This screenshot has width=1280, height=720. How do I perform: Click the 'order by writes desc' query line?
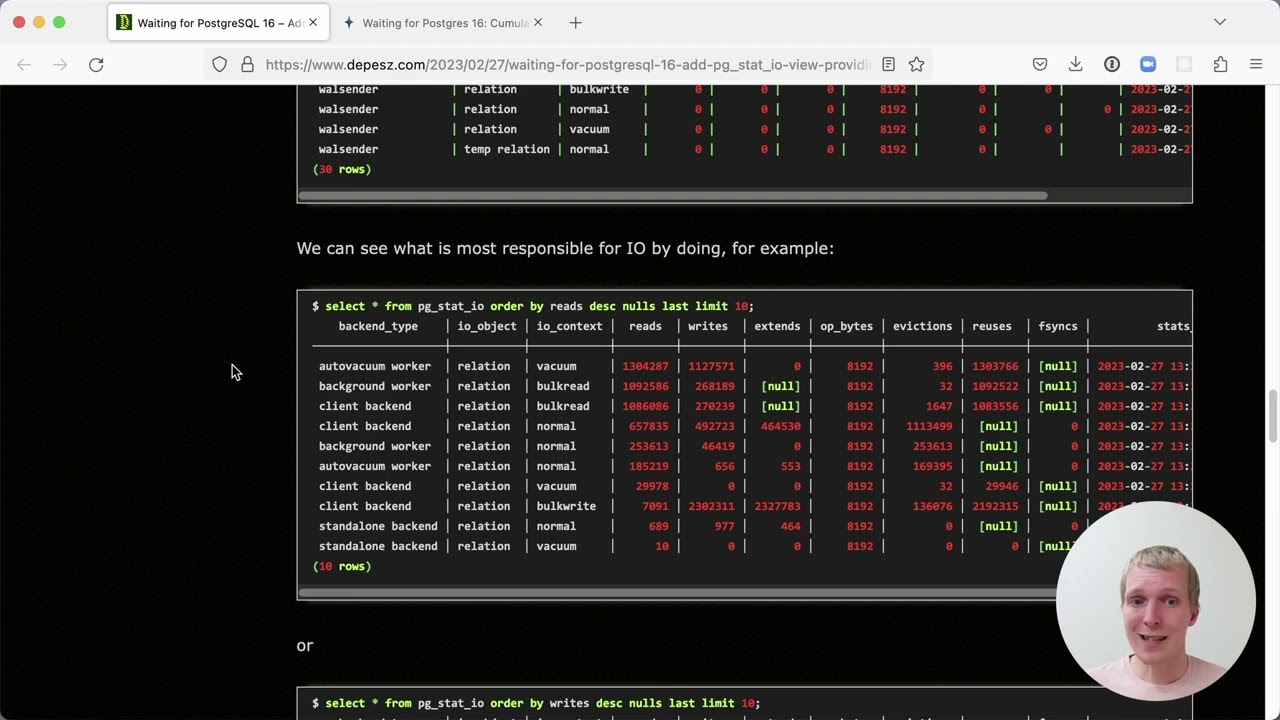click(x=536, y=703)
